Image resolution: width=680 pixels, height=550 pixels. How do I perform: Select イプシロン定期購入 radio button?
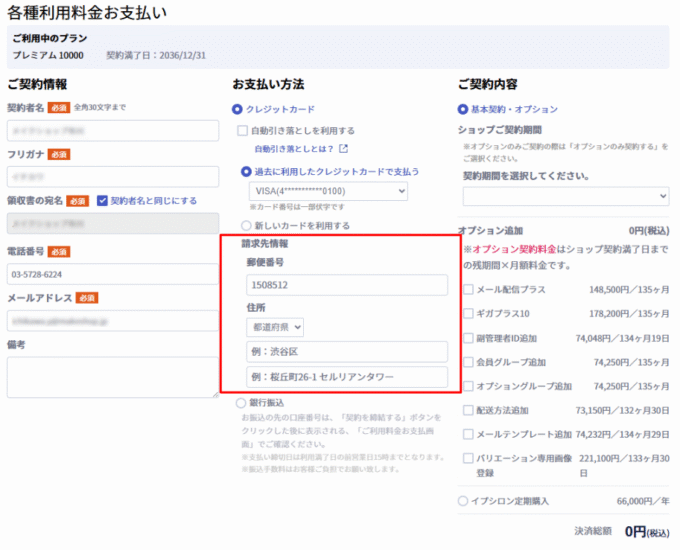(463, 500)
